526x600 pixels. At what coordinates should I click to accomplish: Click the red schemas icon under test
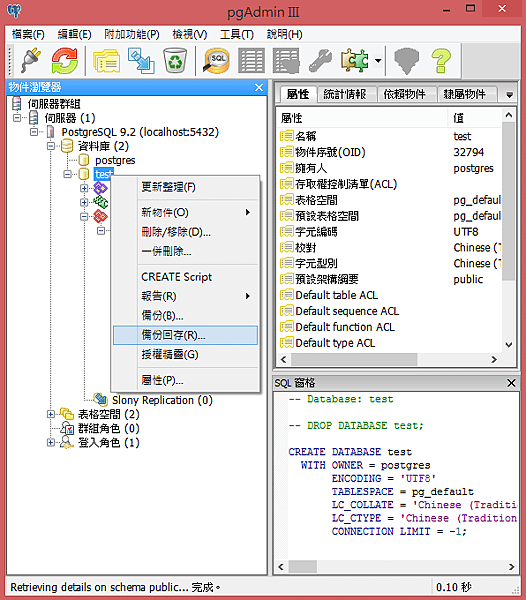(x=101, y=216)
